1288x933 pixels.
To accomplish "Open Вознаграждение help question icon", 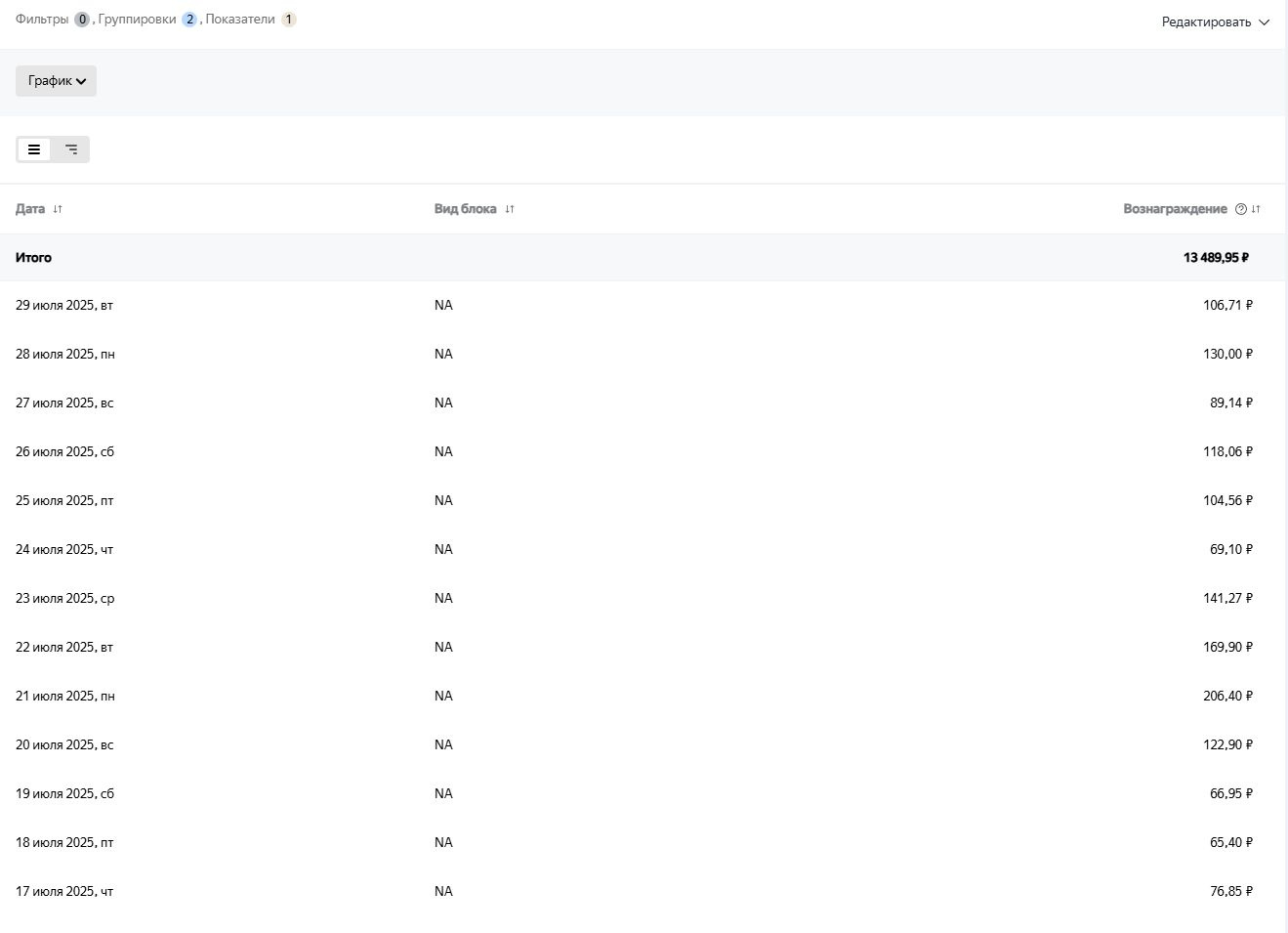I will point(1241,209).
